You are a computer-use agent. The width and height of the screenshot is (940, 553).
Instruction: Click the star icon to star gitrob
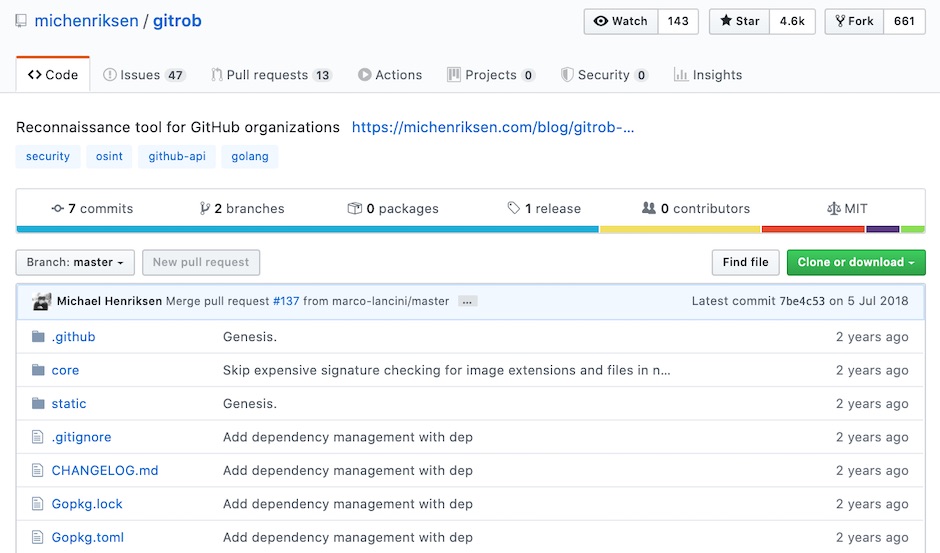726,20
